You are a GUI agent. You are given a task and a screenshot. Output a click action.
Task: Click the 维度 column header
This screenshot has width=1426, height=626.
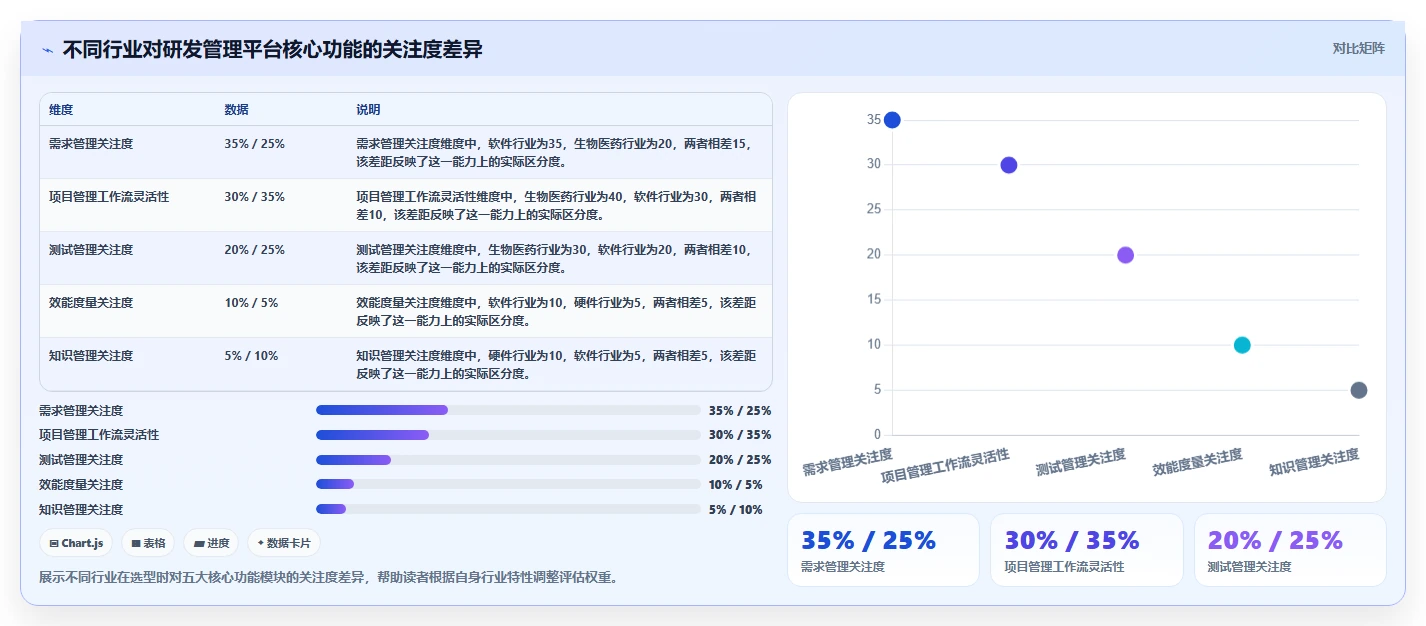click(61, 110)
